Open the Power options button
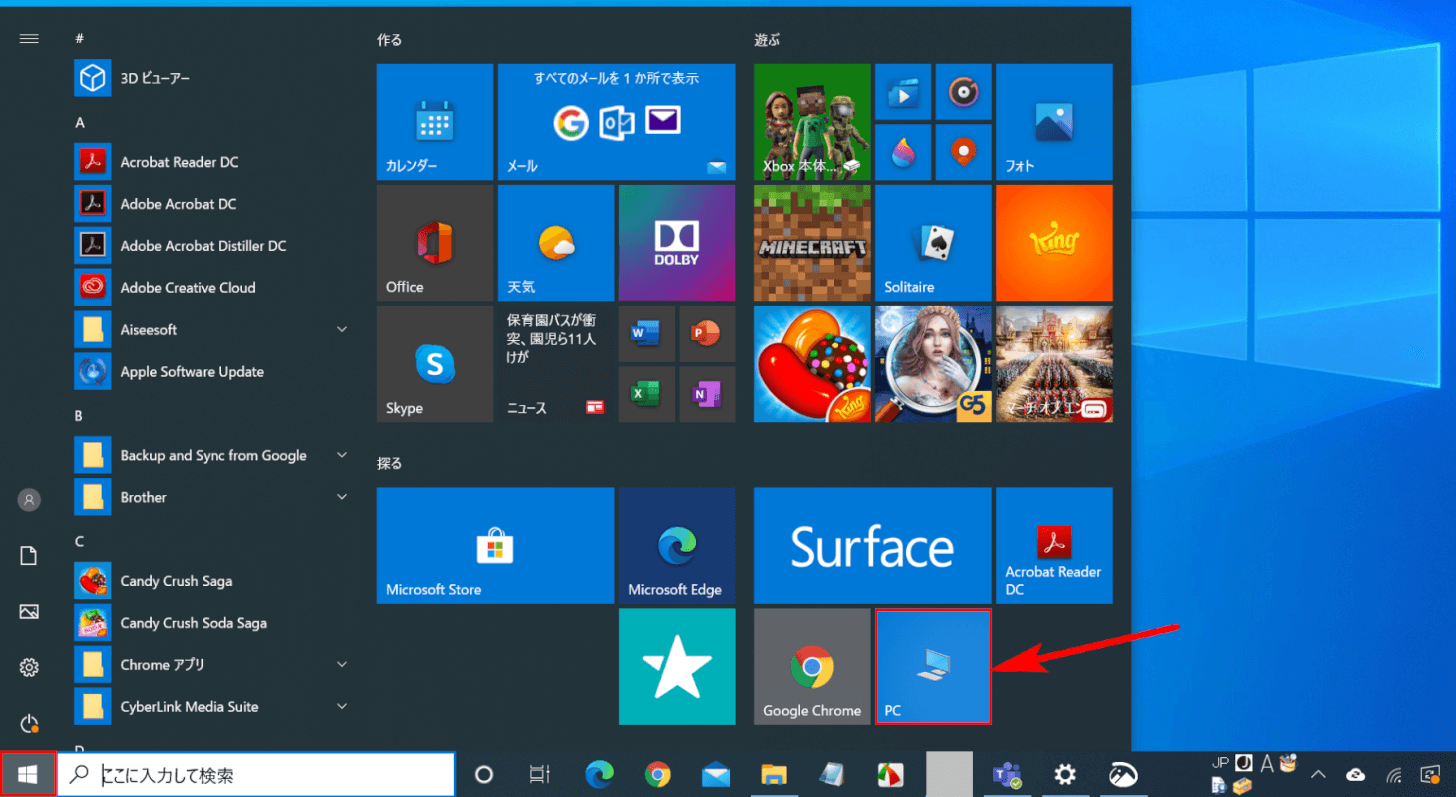This screenshot has width=1456, height=797. 29,722
